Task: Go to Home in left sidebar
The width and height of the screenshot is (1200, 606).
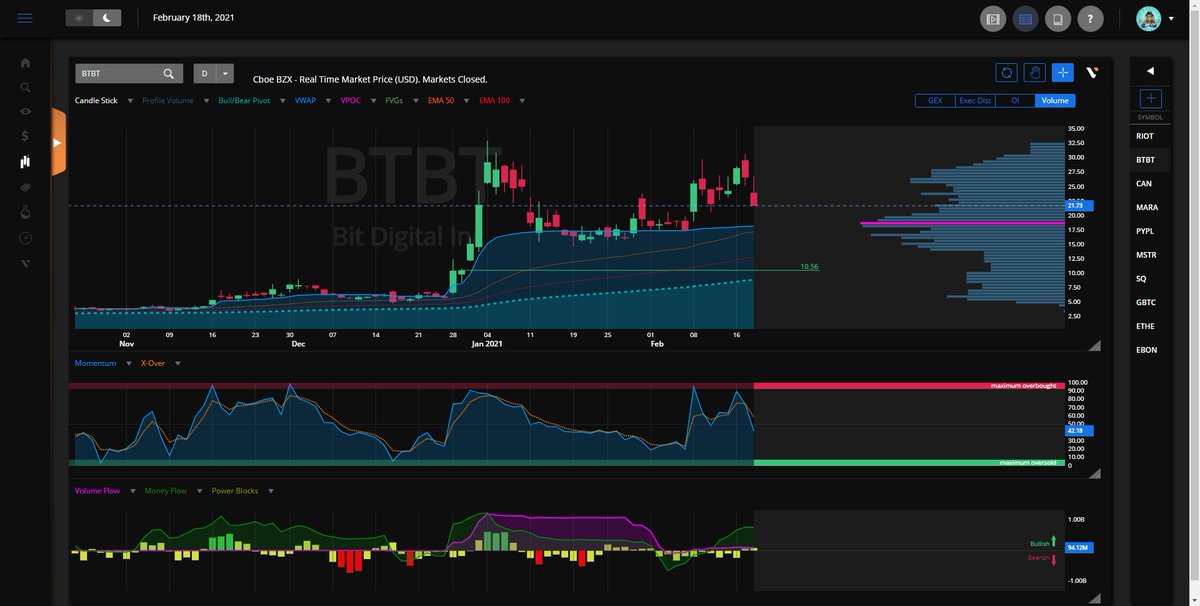Action: (25, 63)
